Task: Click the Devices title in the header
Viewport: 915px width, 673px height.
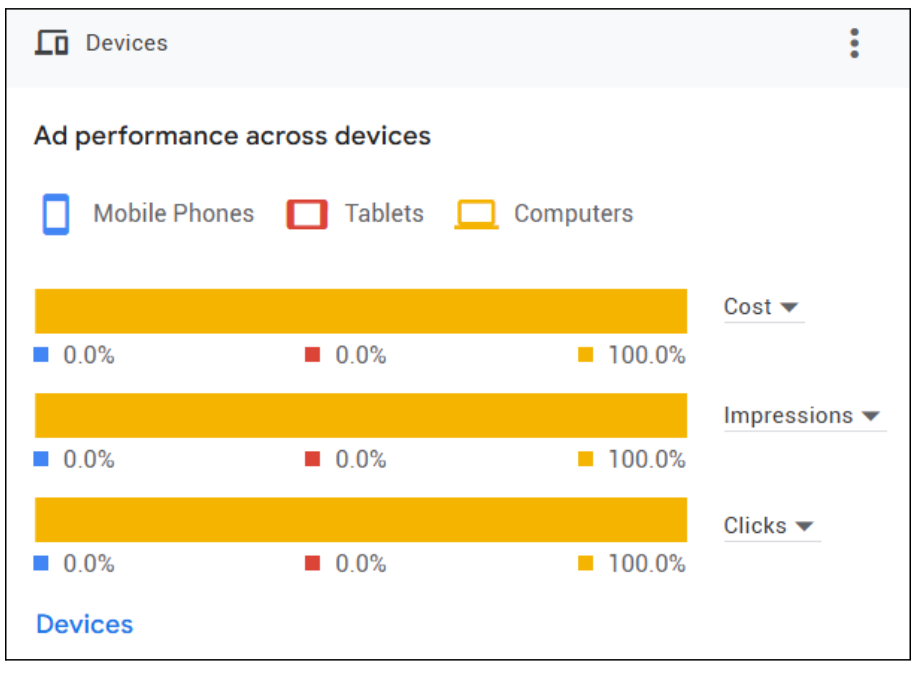Action: [x=127, y=43]
